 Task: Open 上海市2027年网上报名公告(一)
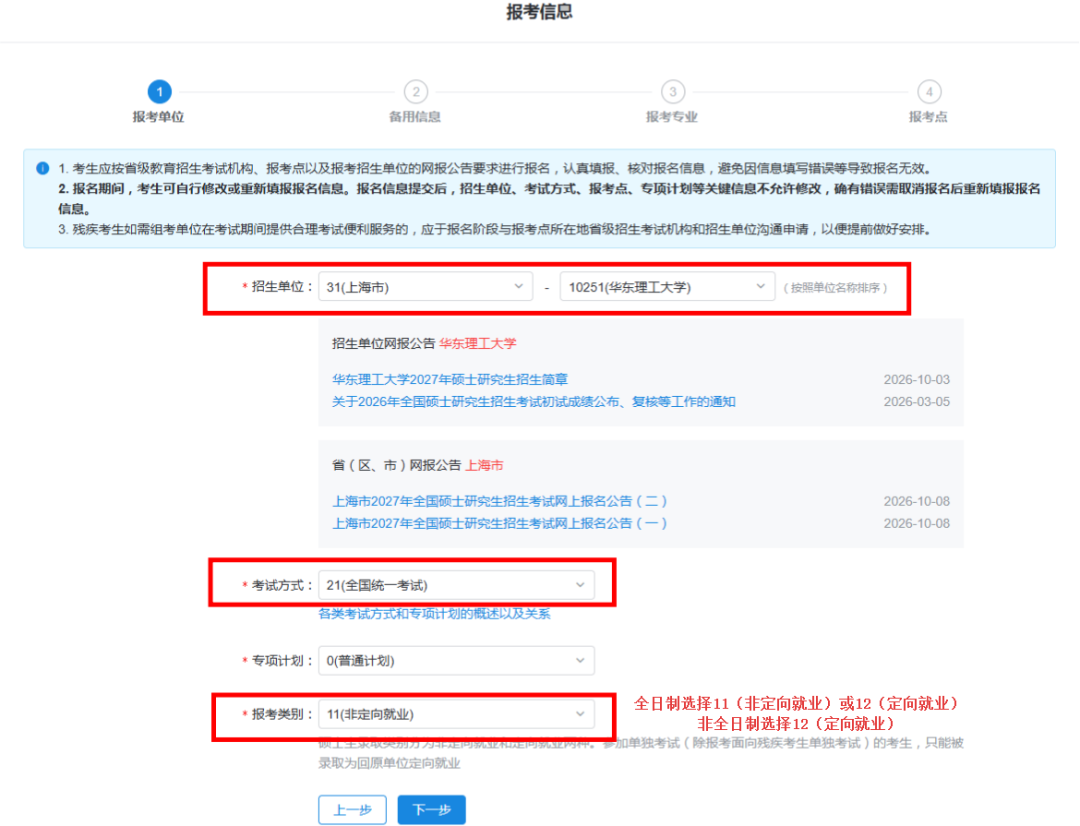pos(500,524)
